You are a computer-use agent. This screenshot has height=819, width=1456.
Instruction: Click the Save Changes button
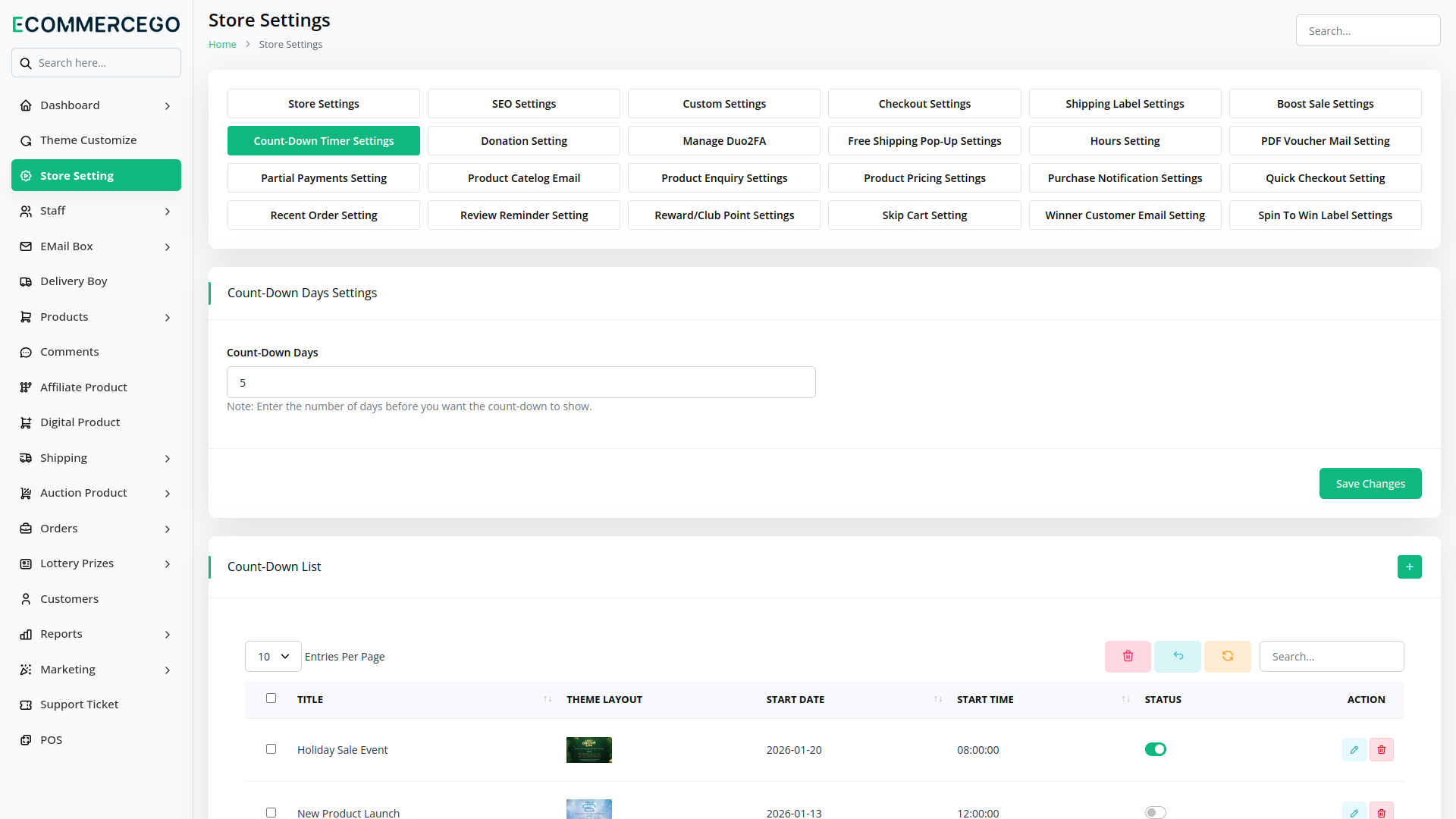(x=1370, y=484)
